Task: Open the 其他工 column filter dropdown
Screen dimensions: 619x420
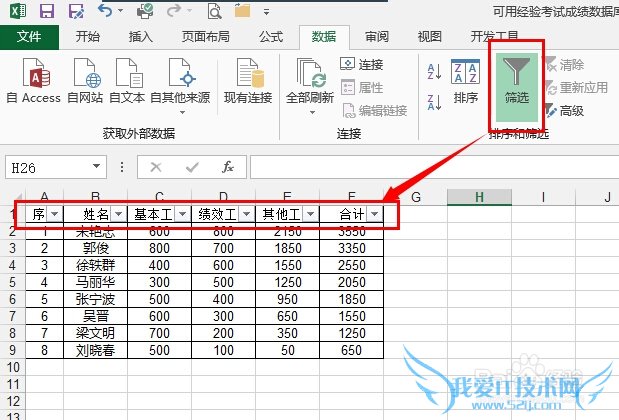Action: click(x=310, y=214)
